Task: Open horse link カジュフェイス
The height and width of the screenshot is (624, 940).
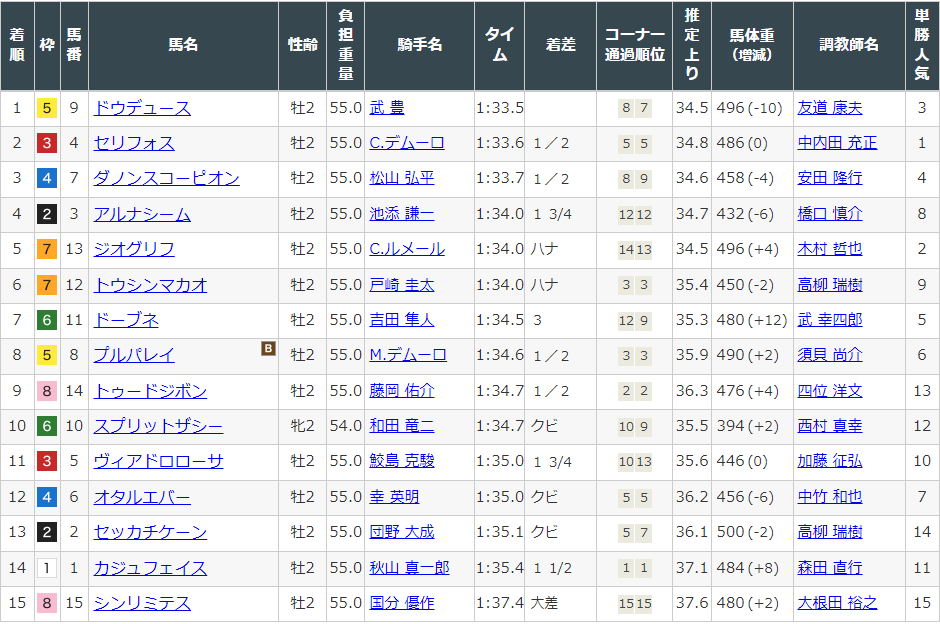Action: tap(150, 568)
